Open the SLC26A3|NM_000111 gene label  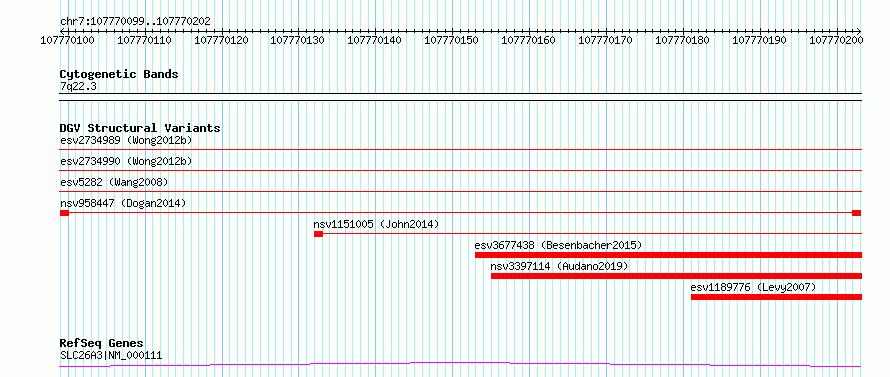pyautogui.click(x=111, y=356)
